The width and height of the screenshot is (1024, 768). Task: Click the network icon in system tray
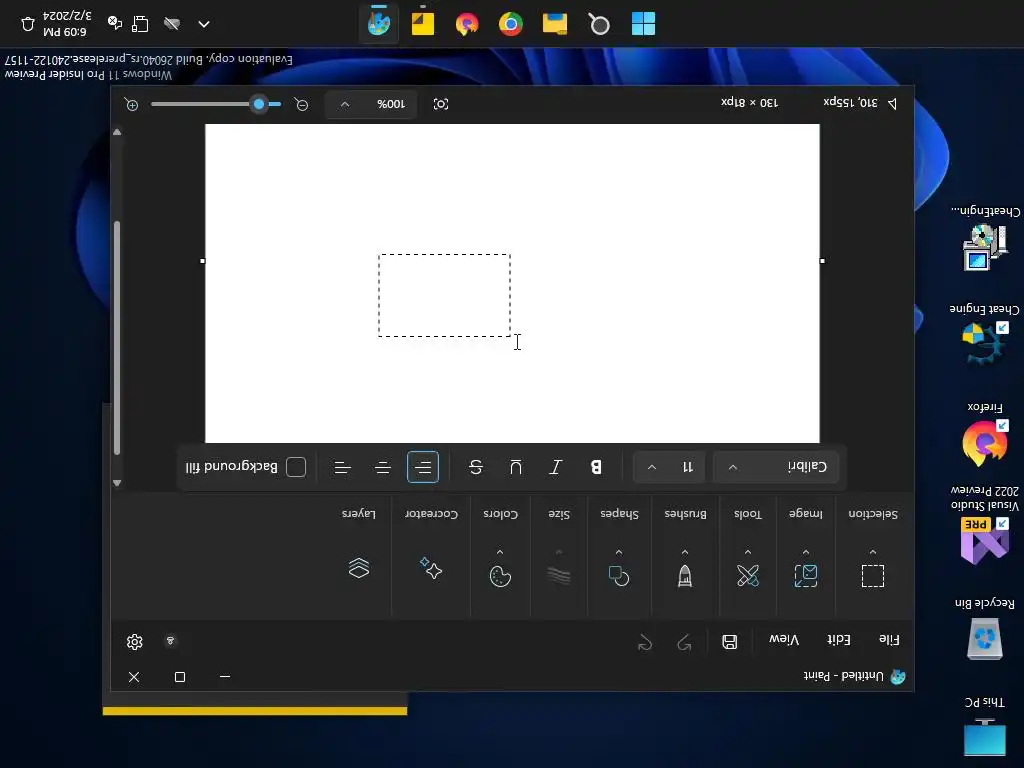(x=140, y=24)
